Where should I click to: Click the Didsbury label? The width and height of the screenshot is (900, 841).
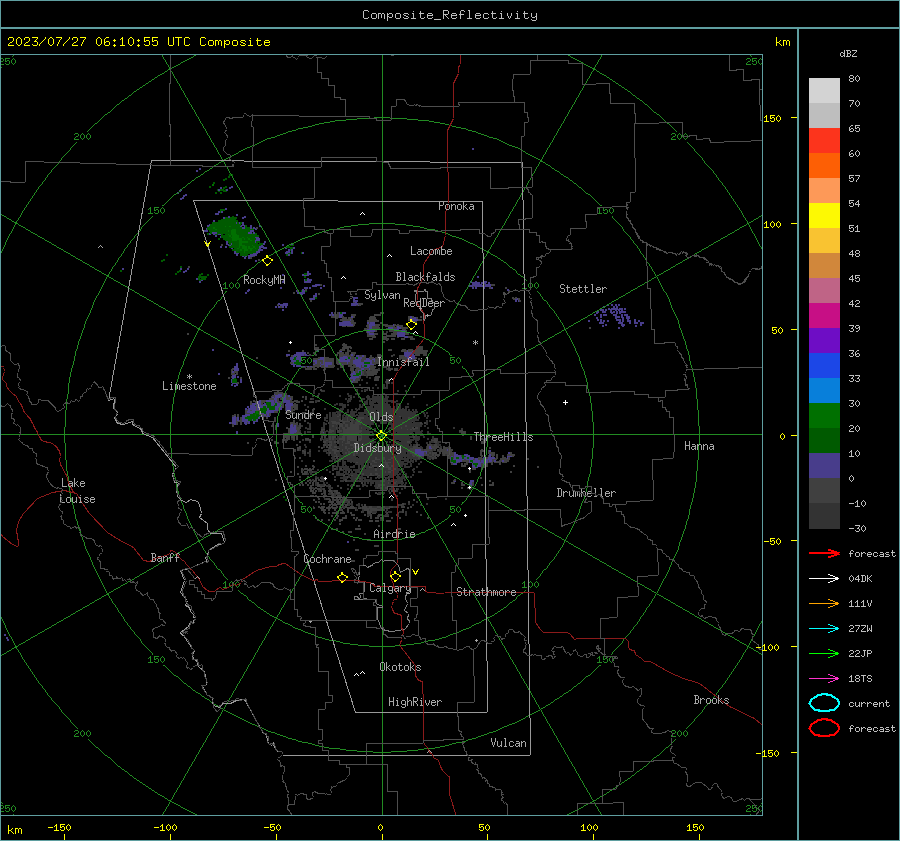click(x=377, y=448)
